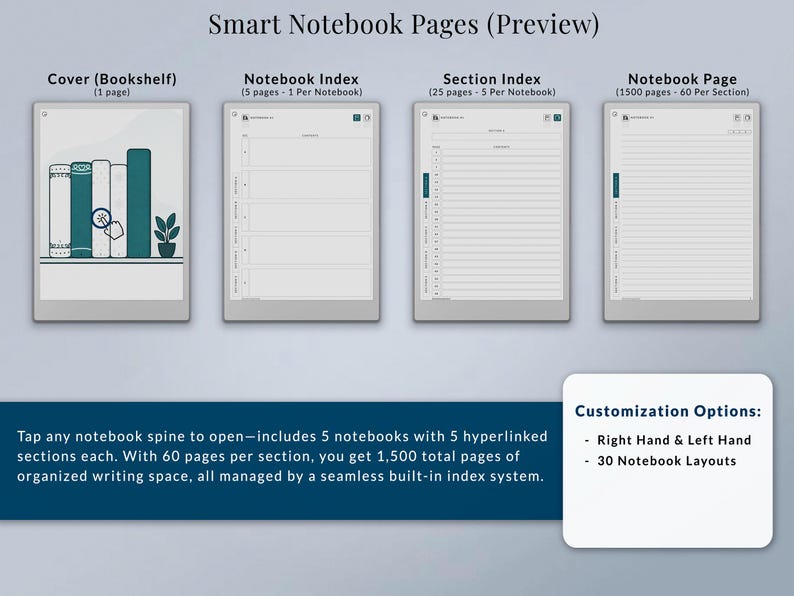The width and height of the screenshot is (794, 596).
Task: Select the teal active section tab on Notebook Page
Action: [x=616, y=185]
